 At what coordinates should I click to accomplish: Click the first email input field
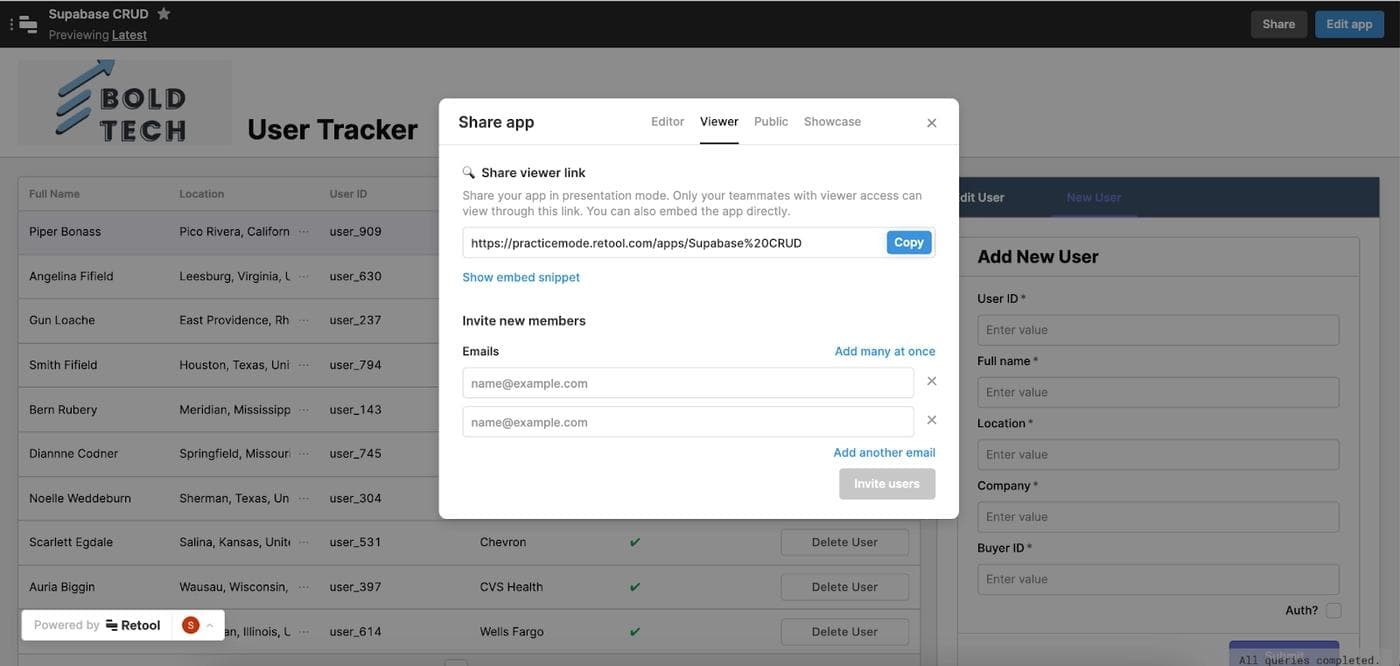coord(687,383)
